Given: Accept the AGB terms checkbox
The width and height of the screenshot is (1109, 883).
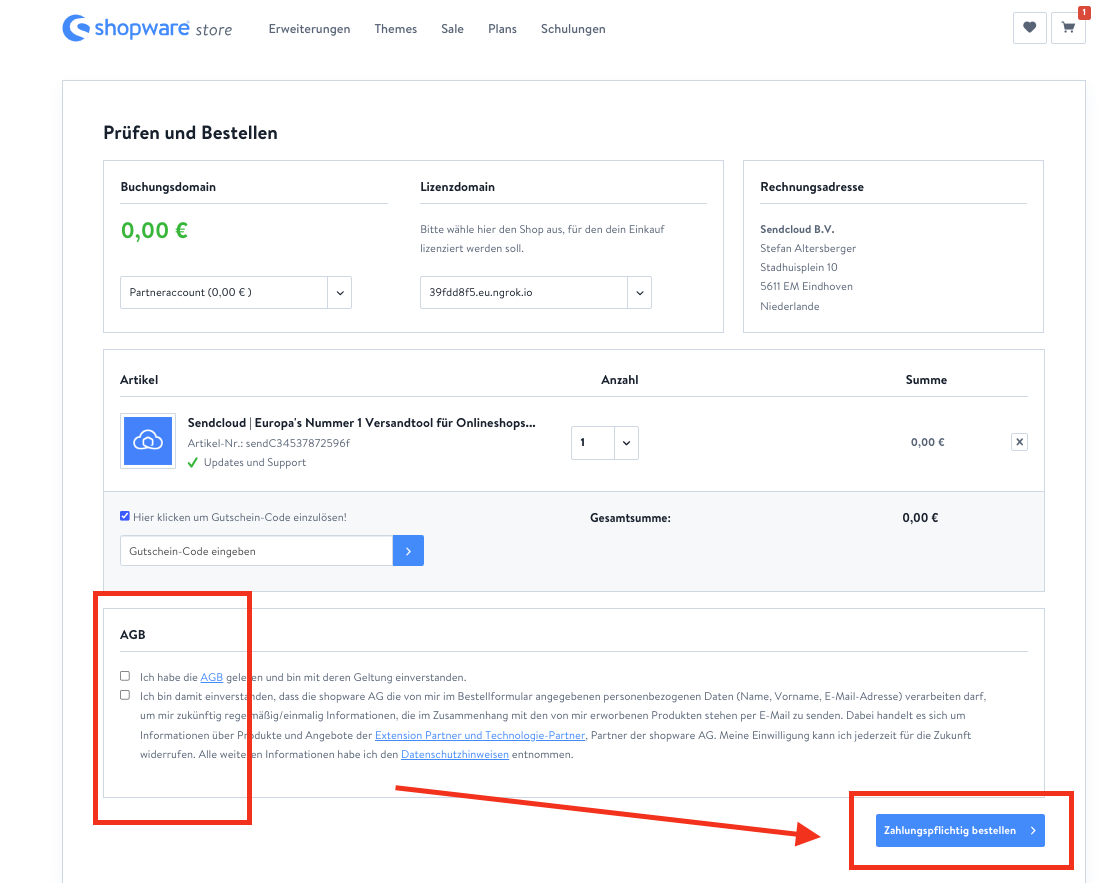Looking at the screenshot, I should tap(125, 676).
